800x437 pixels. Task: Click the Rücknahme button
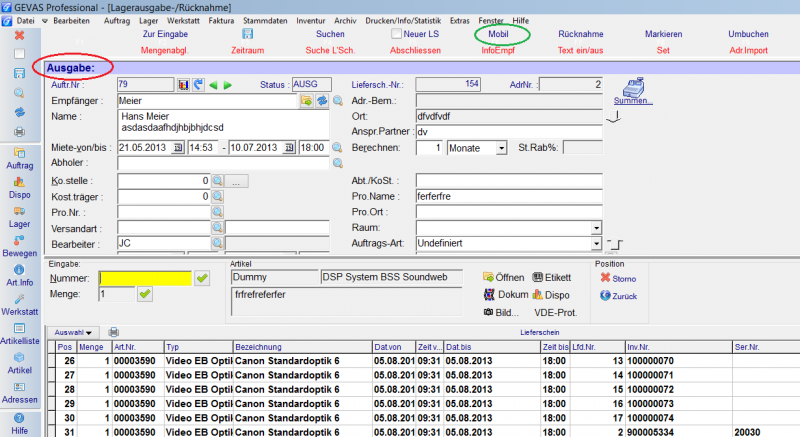tap(581, 34)
